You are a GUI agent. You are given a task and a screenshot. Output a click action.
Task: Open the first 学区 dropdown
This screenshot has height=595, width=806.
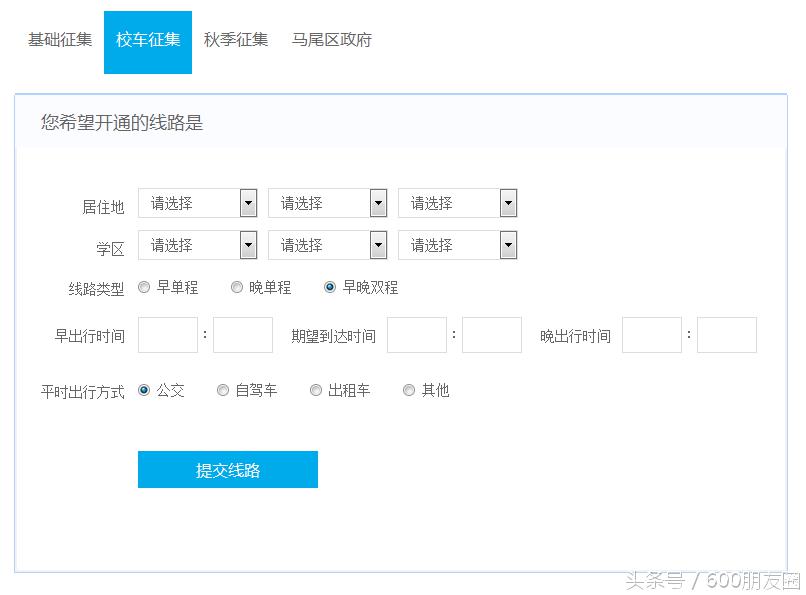[x=197, y=245]
